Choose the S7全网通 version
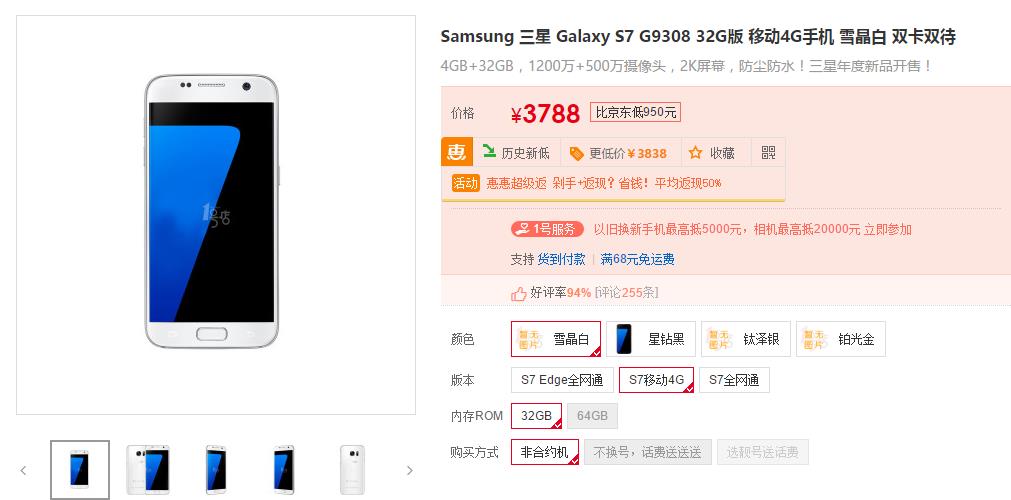Image resolution: width=1011 pixels, height=500 pixels. 734,380
